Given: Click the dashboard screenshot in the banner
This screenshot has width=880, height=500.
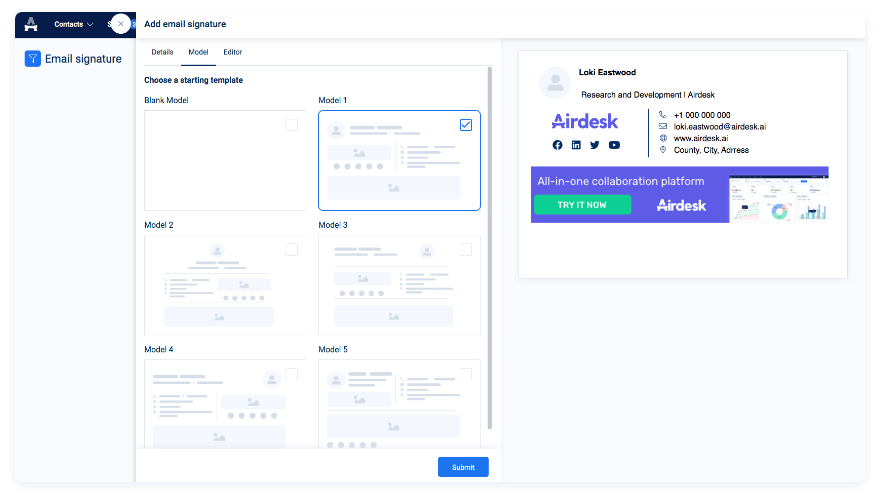Looking at the screenshot, I should point(778,199).
